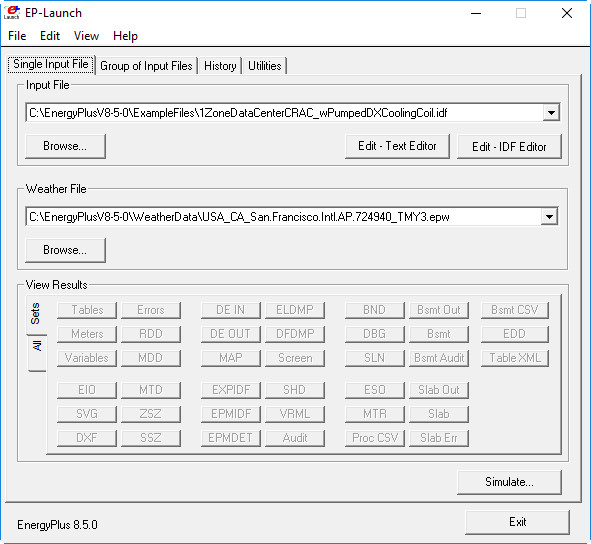Click the DE OUT results button

click(x=231, y=334)
